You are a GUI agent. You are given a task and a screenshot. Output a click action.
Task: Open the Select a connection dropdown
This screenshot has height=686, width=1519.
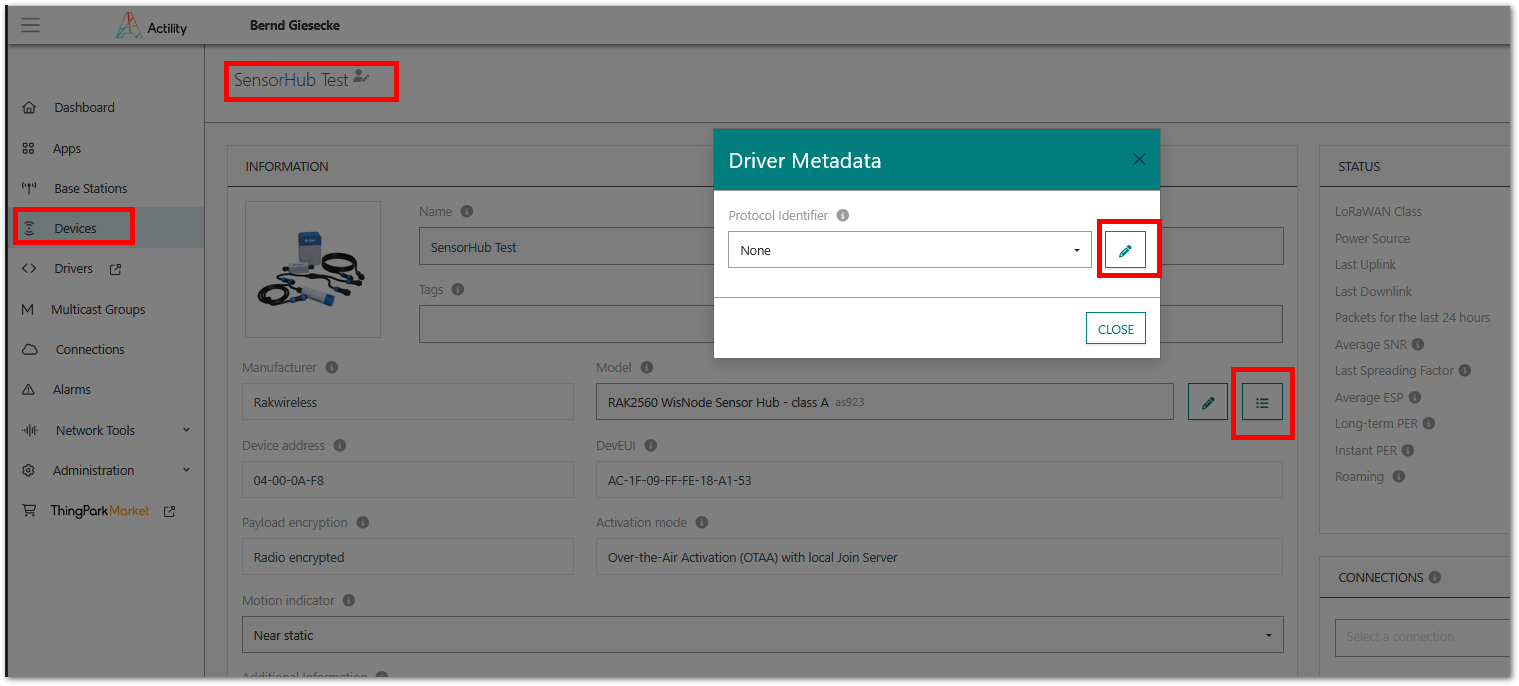click(1422, 636)
